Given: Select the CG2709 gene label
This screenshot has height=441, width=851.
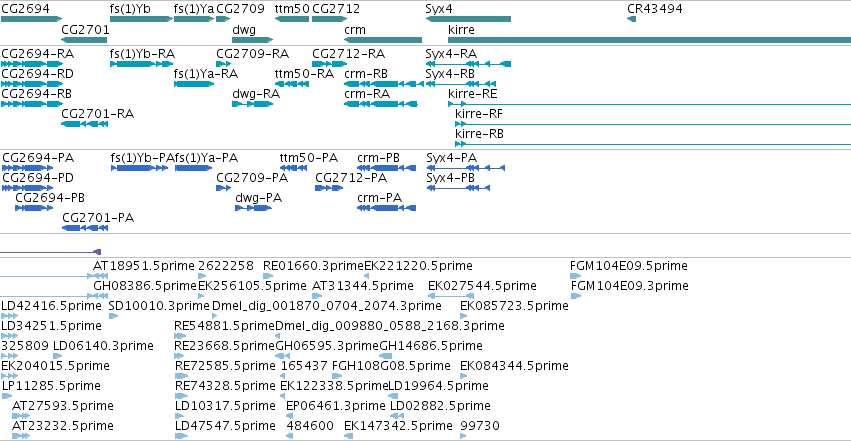Looking at the screenshot, I should pos(240,9).
